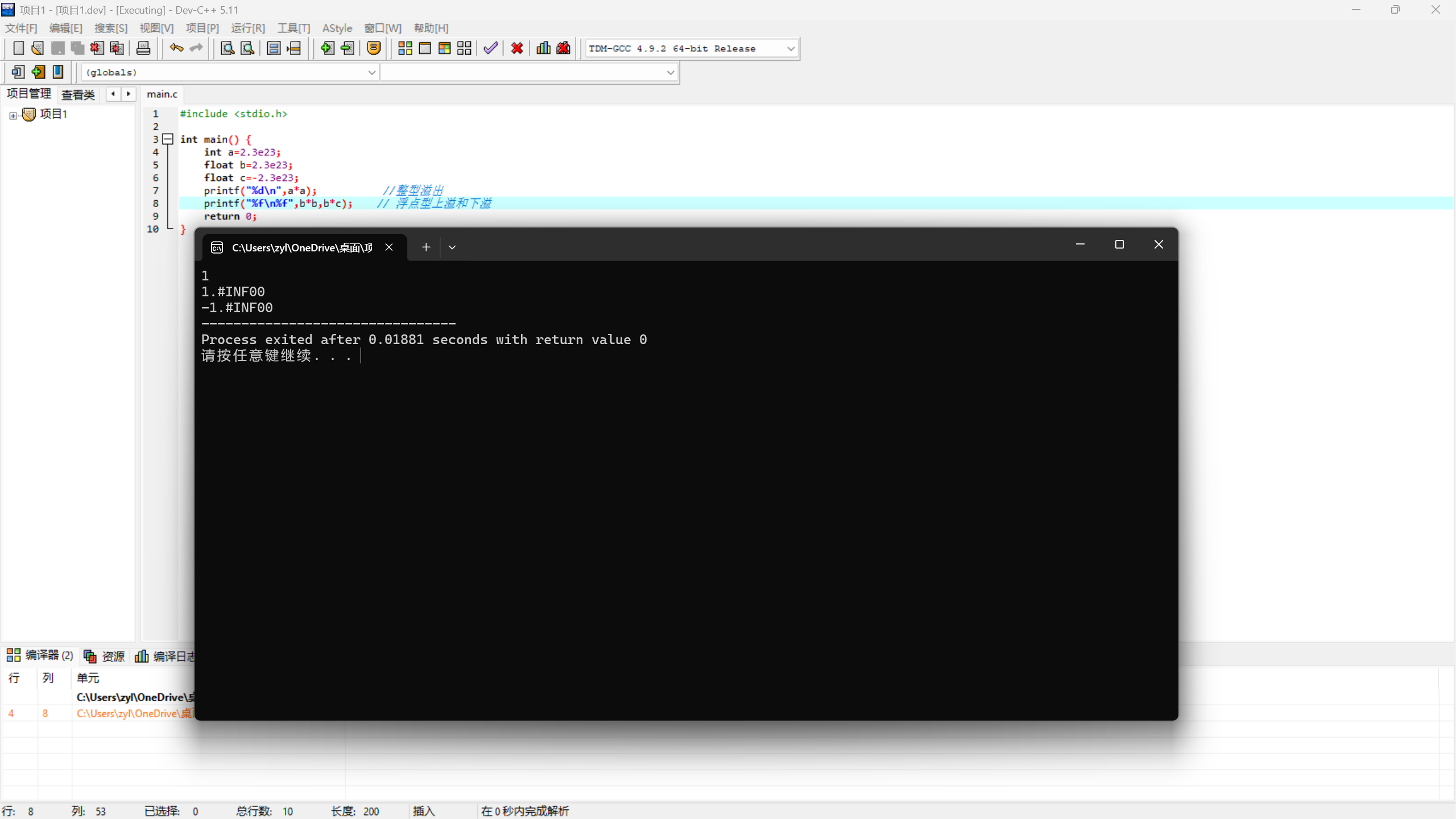
Task: Click the Compile four-squares icon
Action: 405,48
